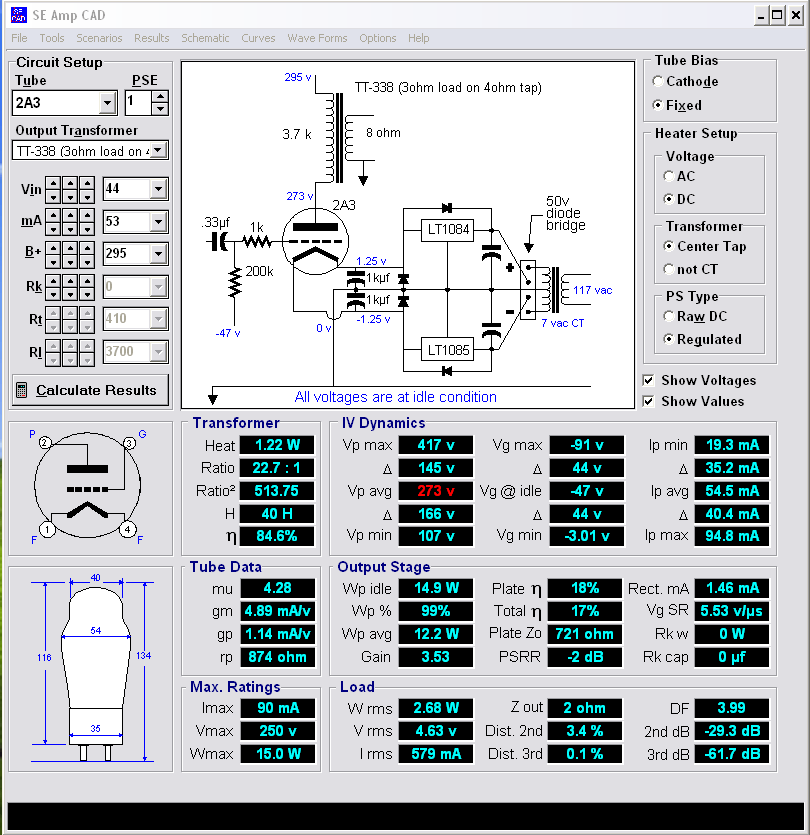Click the middle down arrow for mA
This screenshot has height=835, width=810.
pos(70,230)
